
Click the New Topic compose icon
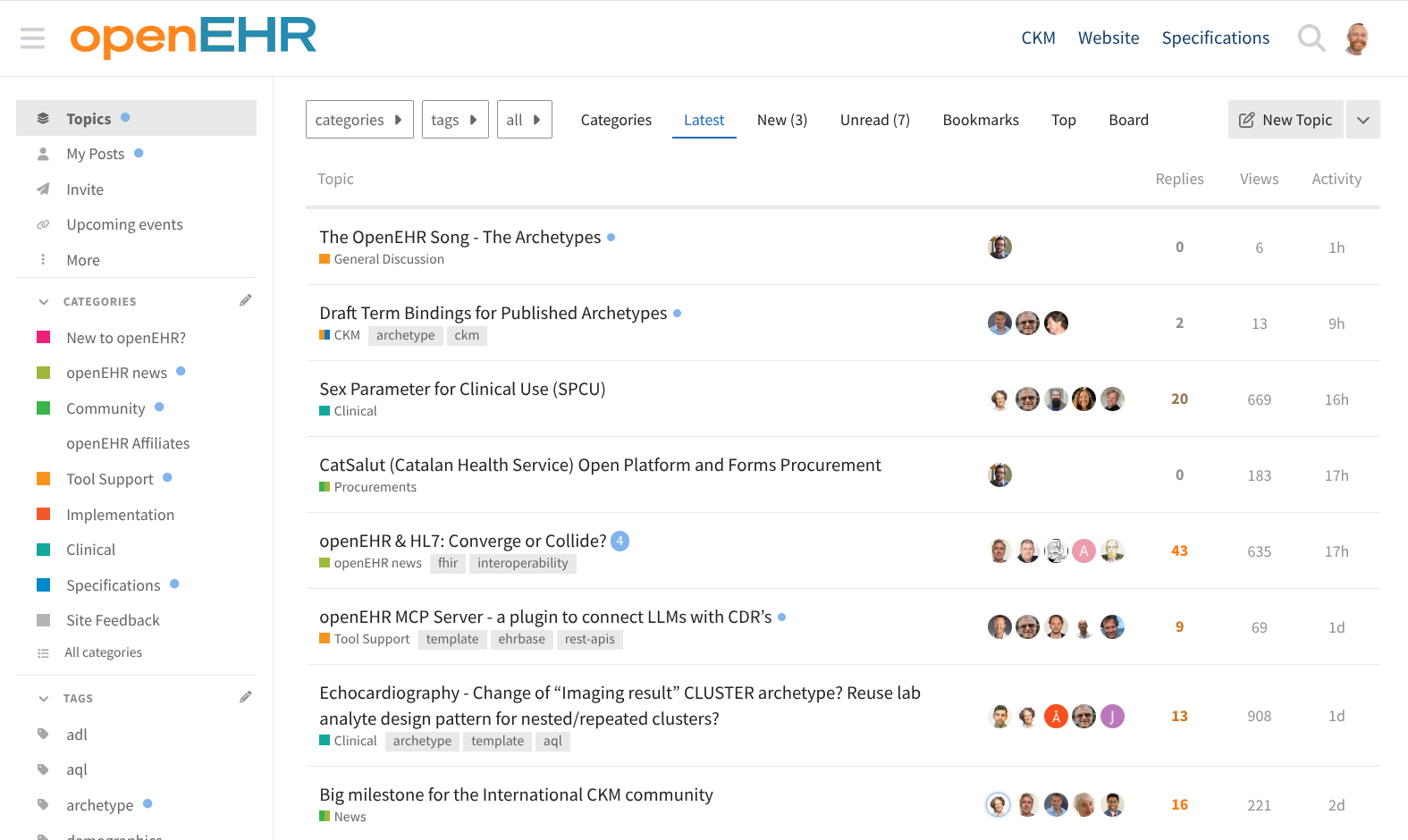(1246, 120)
